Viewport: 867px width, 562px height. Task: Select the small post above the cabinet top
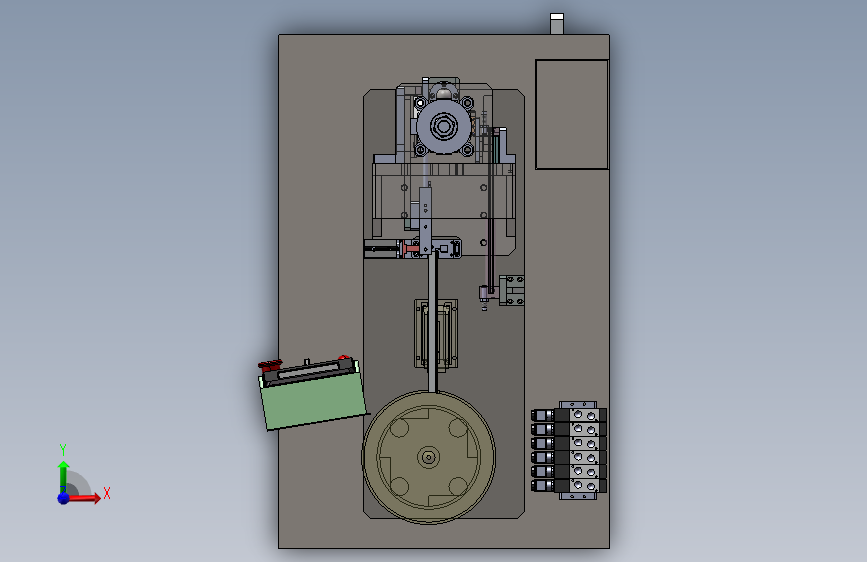pos(557,24)
